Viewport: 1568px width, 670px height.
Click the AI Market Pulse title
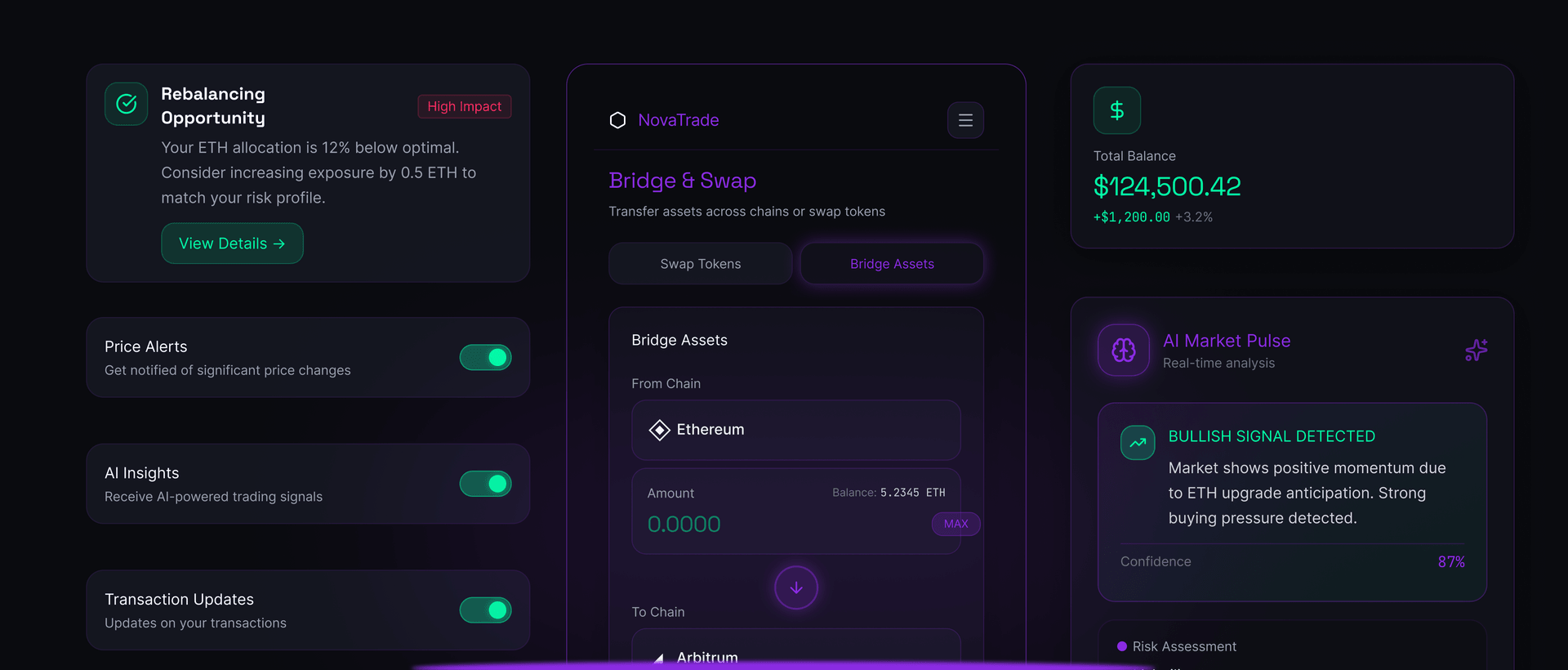[1227, 341]
